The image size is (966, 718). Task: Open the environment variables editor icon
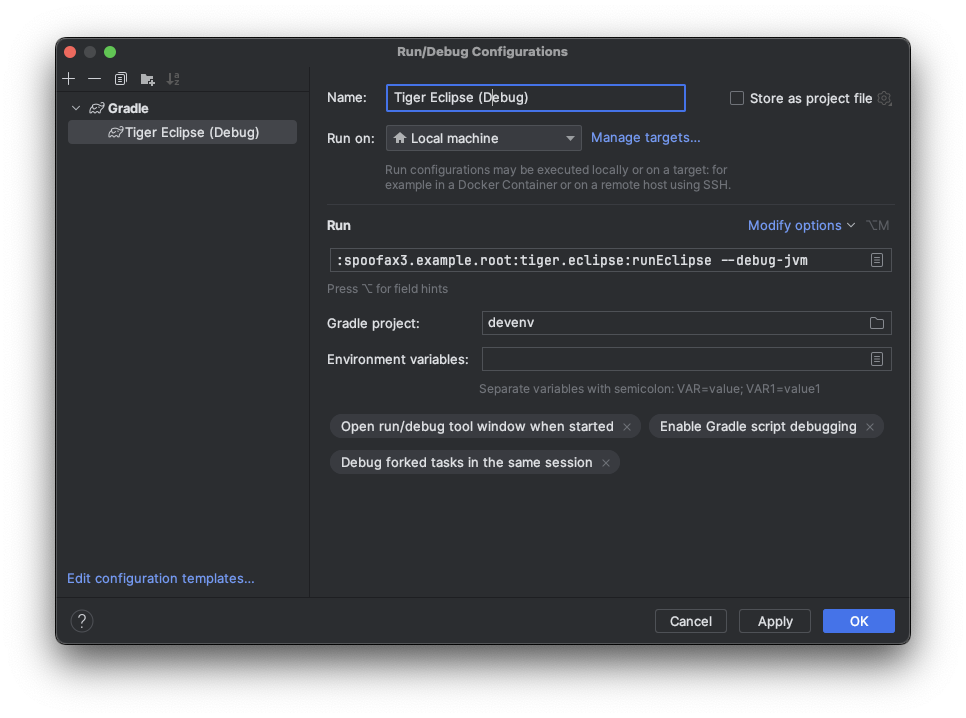(x=877, y=359)
